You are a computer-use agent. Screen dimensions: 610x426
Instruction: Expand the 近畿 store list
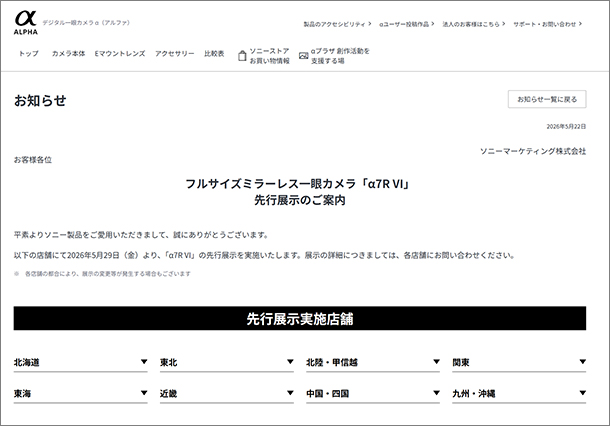pos(227,393)
